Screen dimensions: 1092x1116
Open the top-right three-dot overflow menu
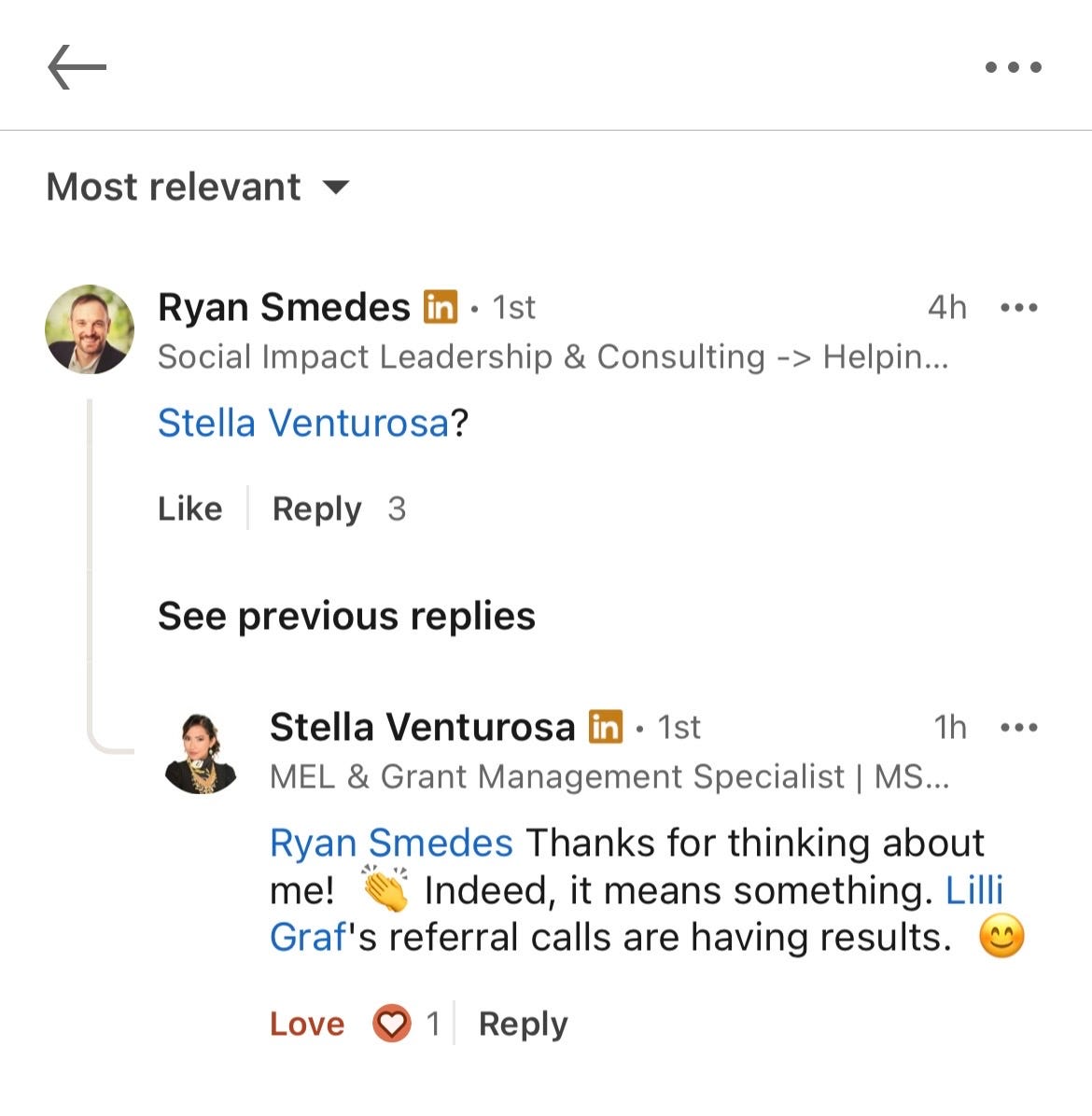coord(1013,67)
